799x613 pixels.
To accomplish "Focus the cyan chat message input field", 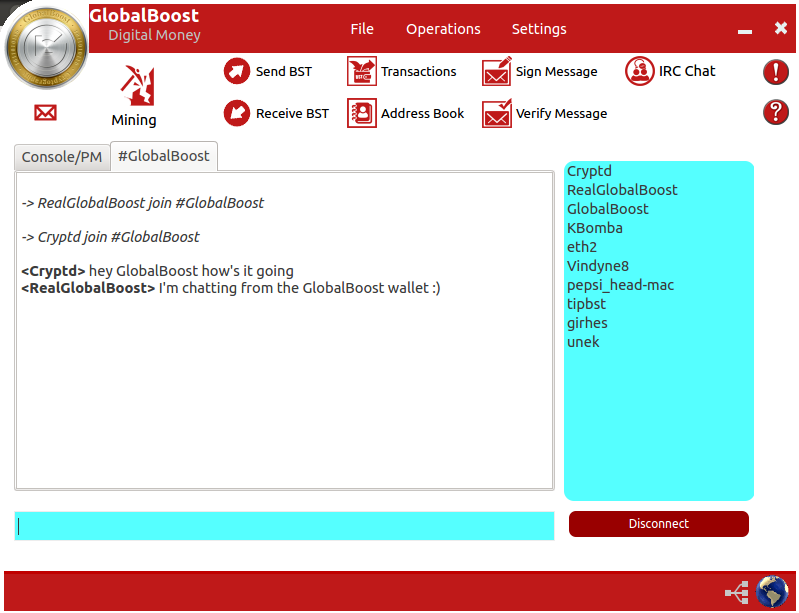I will click(284, 526).
